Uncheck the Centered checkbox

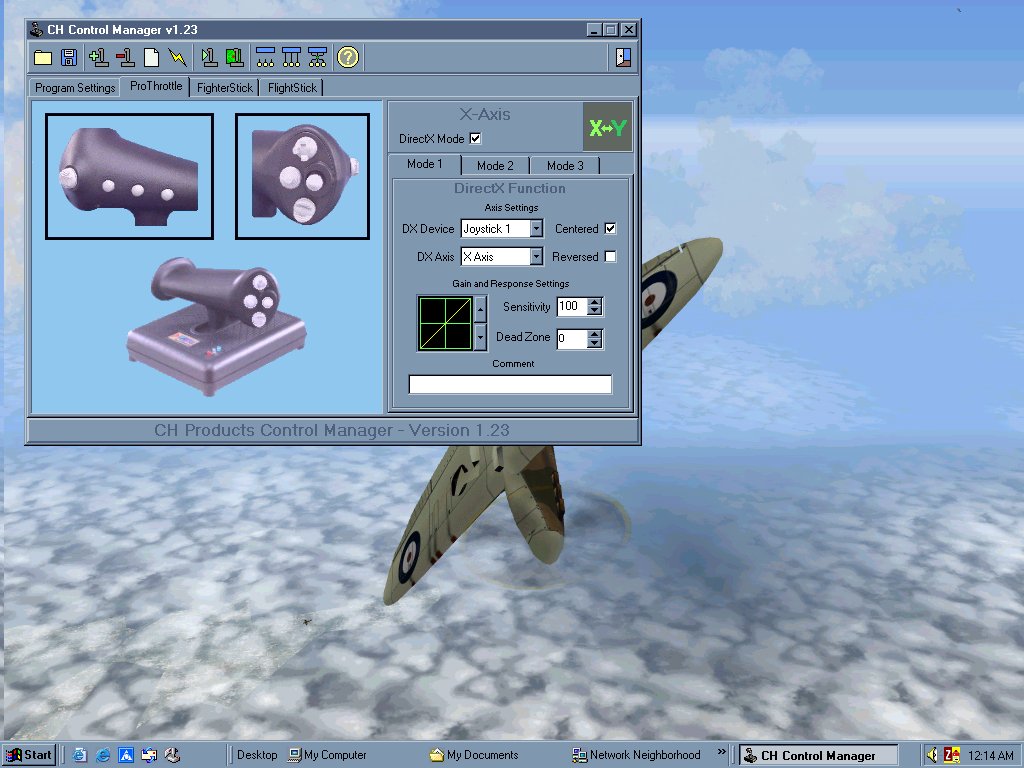610,229
